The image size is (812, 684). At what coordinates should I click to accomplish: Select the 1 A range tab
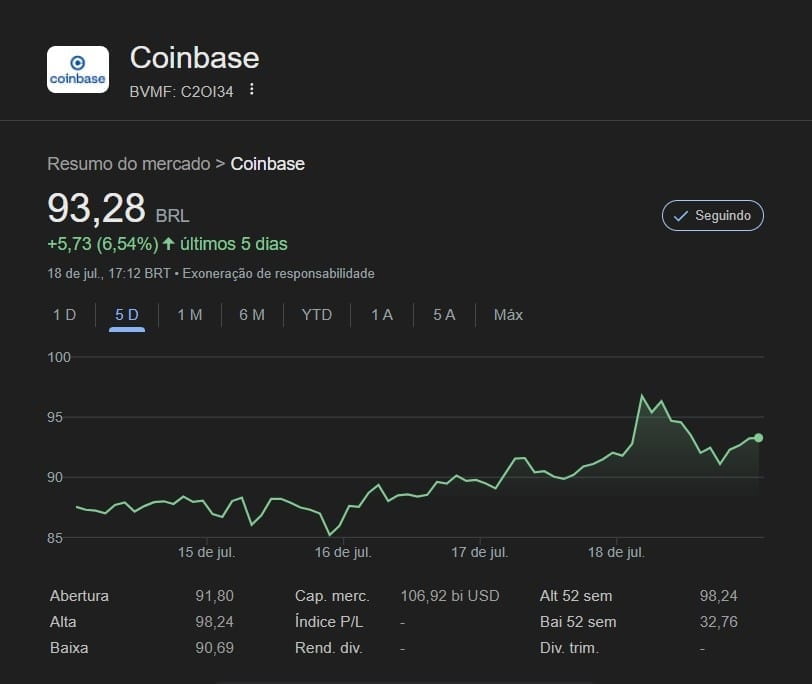[x=382, y=315]
